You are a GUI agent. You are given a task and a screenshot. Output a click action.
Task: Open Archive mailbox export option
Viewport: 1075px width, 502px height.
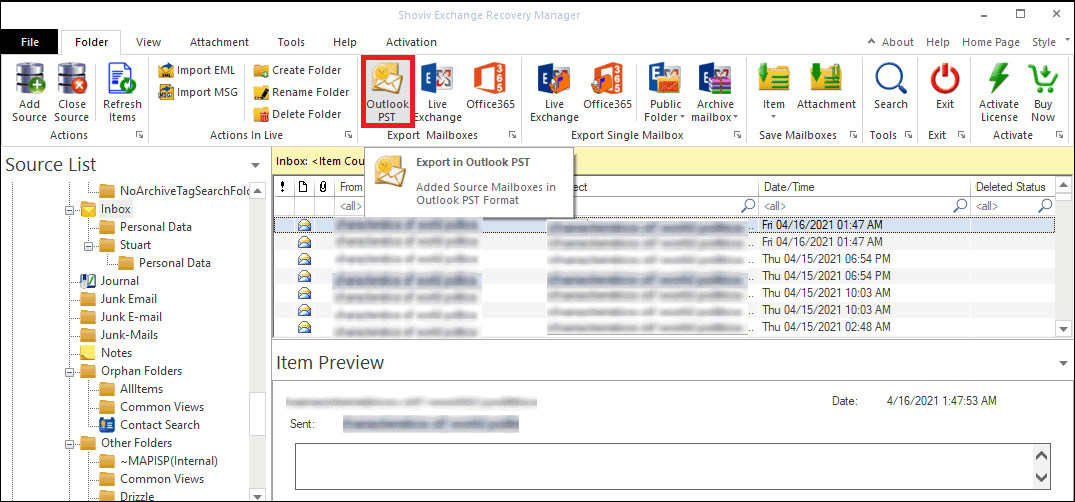pyautogui.click(x=715, y=92)
